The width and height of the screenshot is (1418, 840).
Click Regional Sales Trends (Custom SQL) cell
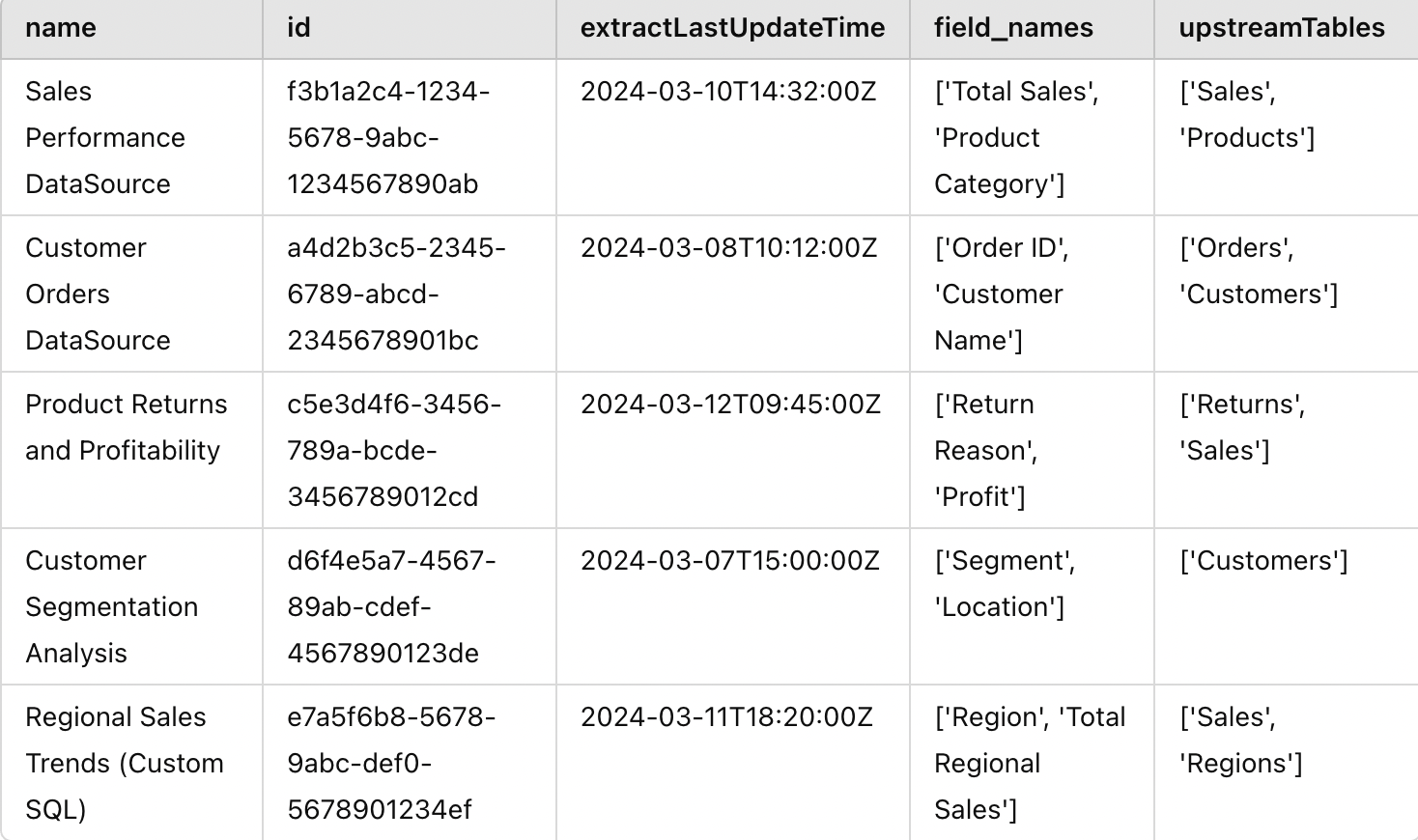(x=125, y=763)
